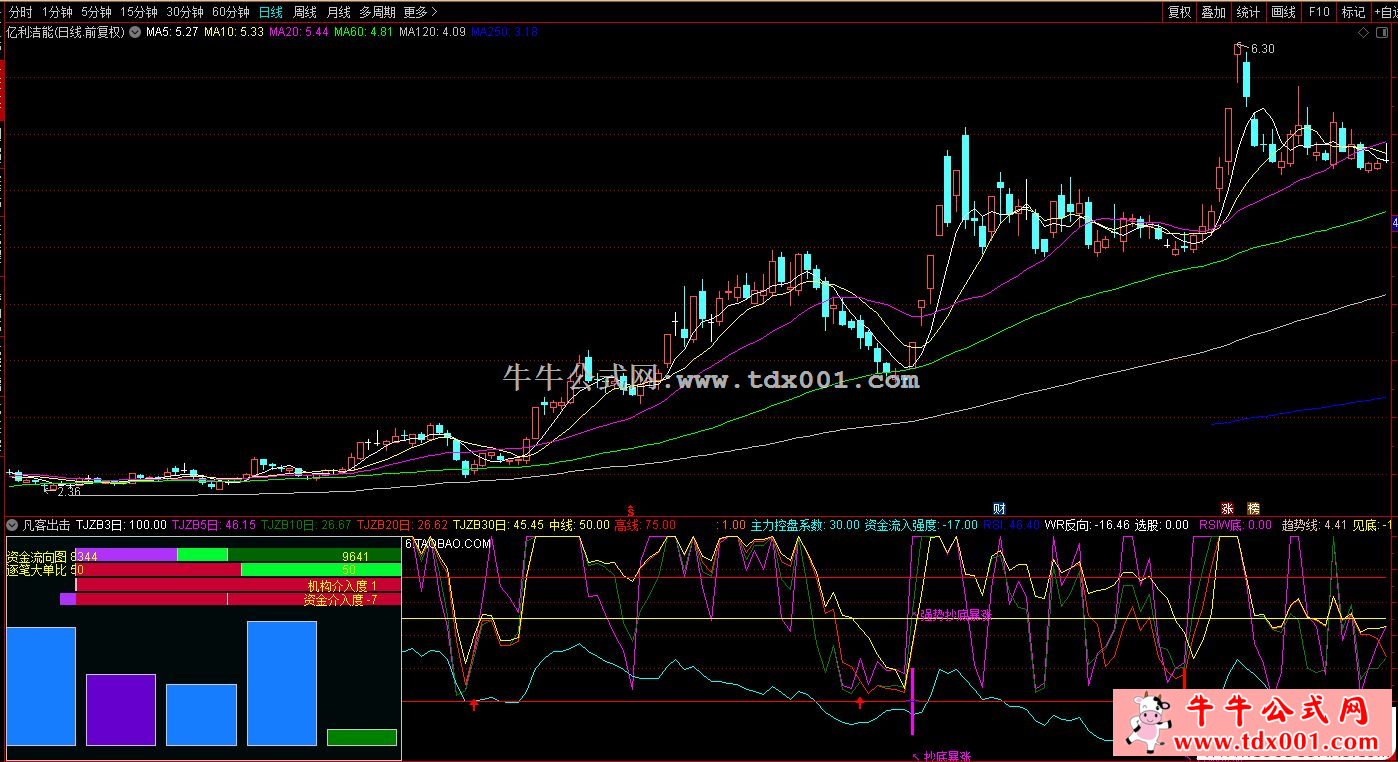The height and width of the screenshot is (762, 1398).
Task: Click the 叠加 overlay button
Action: pos(1213,12)
